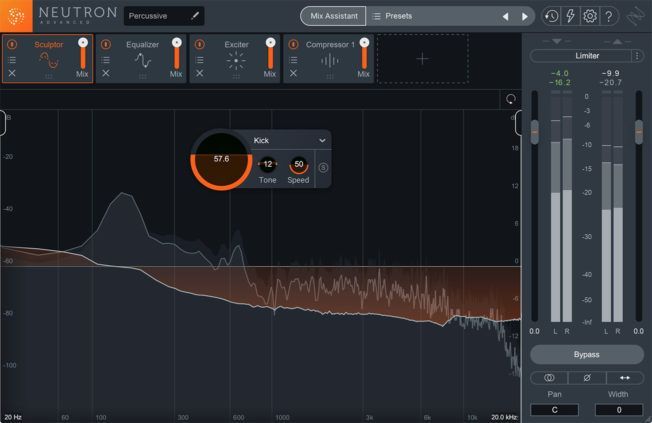Open settings gear icon
This screenshot has height=423, width=652.
[590, 16]
